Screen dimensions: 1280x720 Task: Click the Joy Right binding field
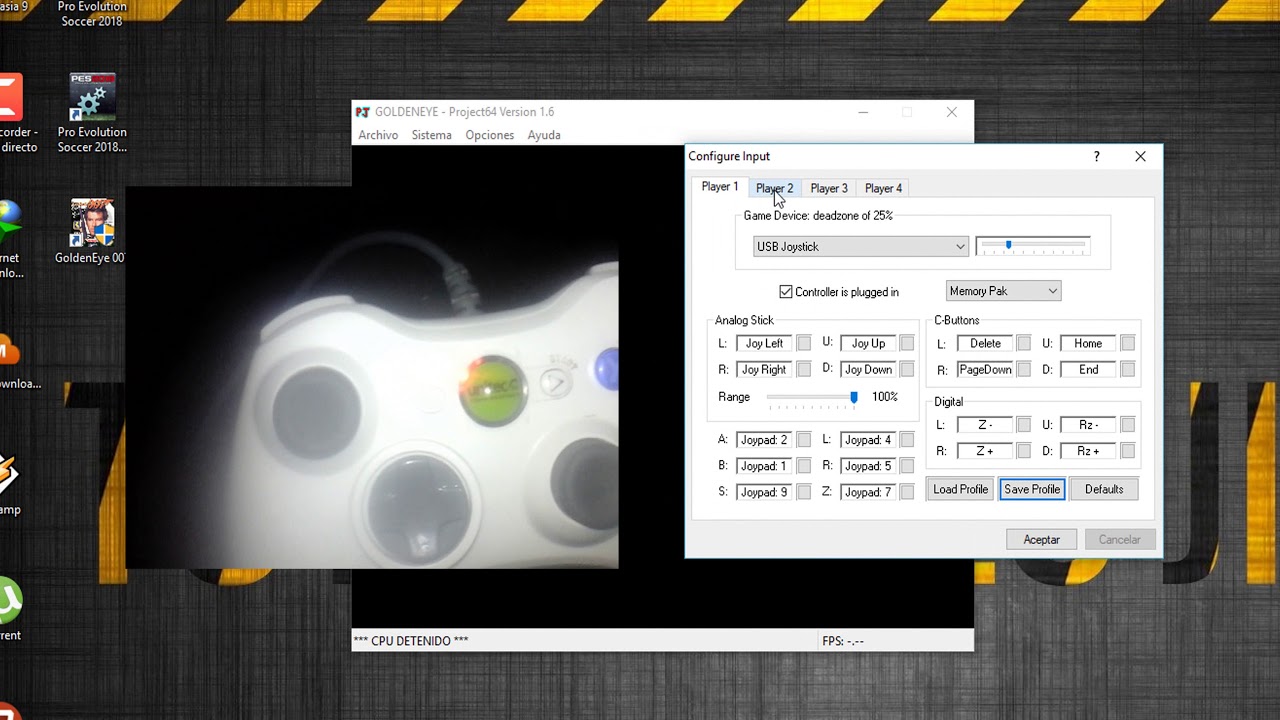coord(764,369)
